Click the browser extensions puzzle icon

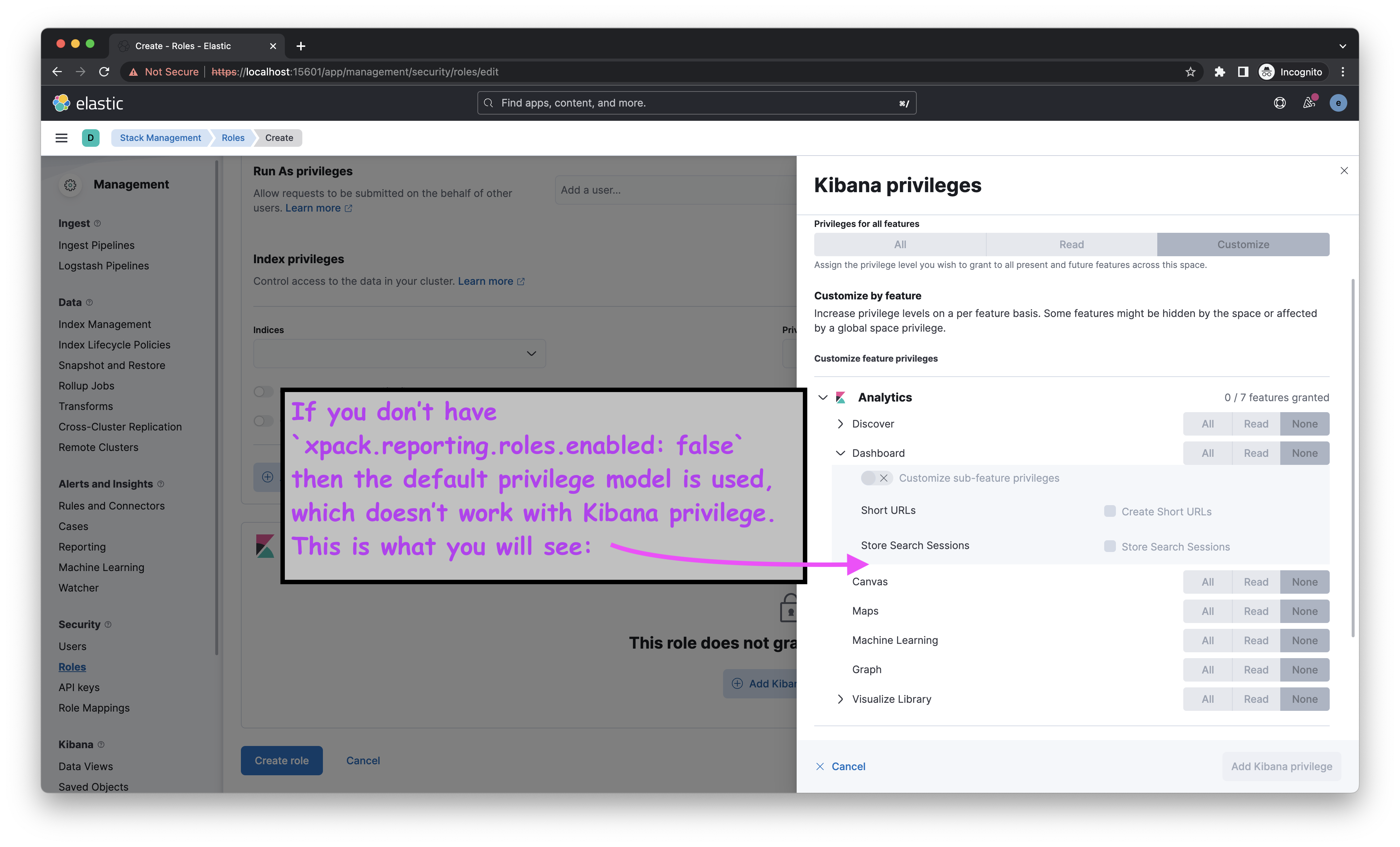1220,72
